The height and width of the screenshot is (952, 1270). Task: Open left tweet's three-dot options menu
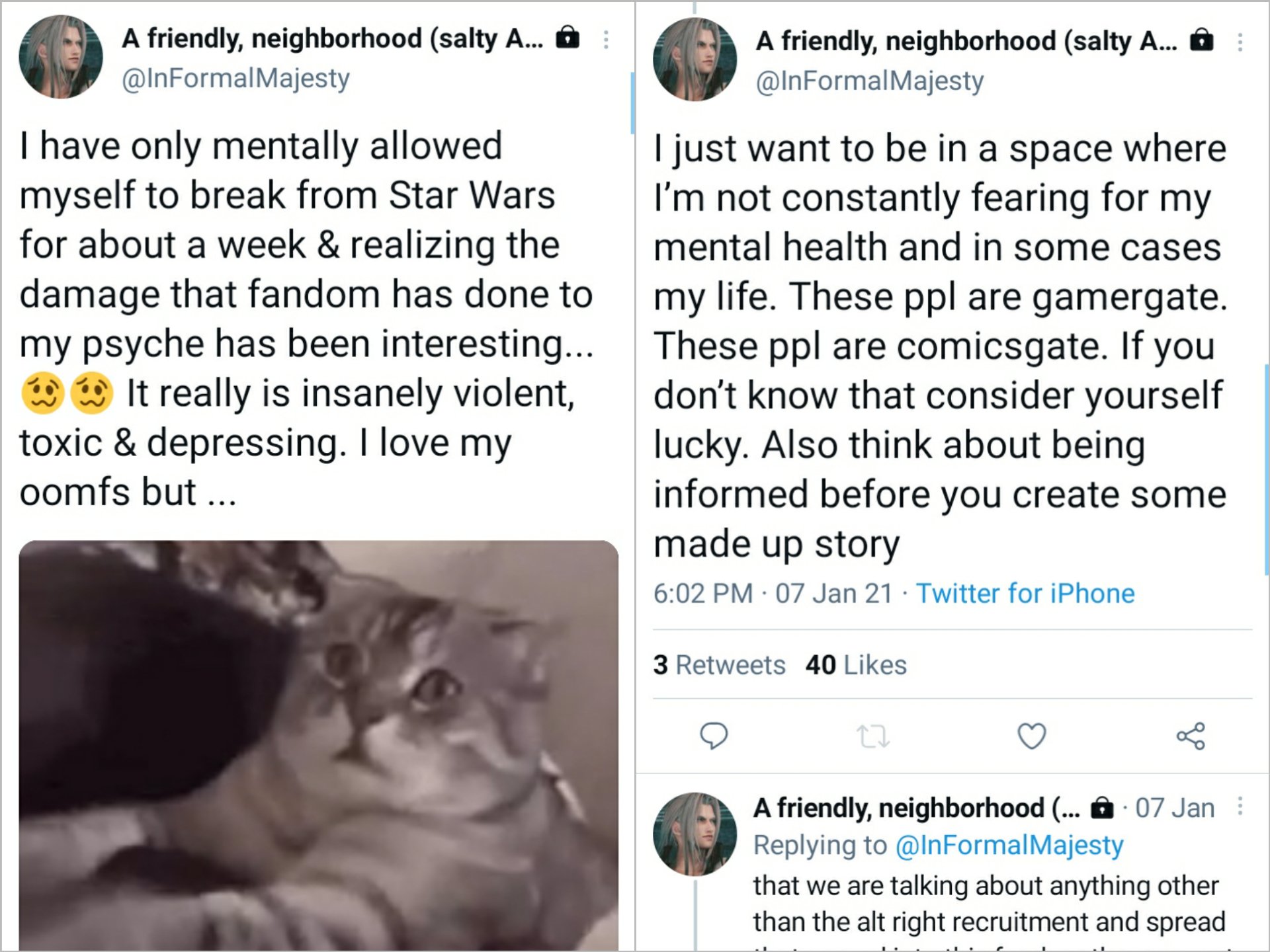[606, 40]
